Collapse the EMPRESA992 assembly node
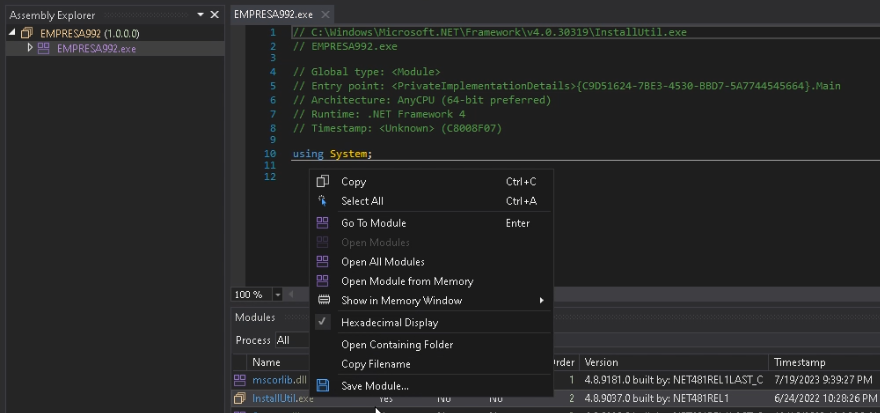Screen dimensions: 880x413 click(x=12, y=33)
